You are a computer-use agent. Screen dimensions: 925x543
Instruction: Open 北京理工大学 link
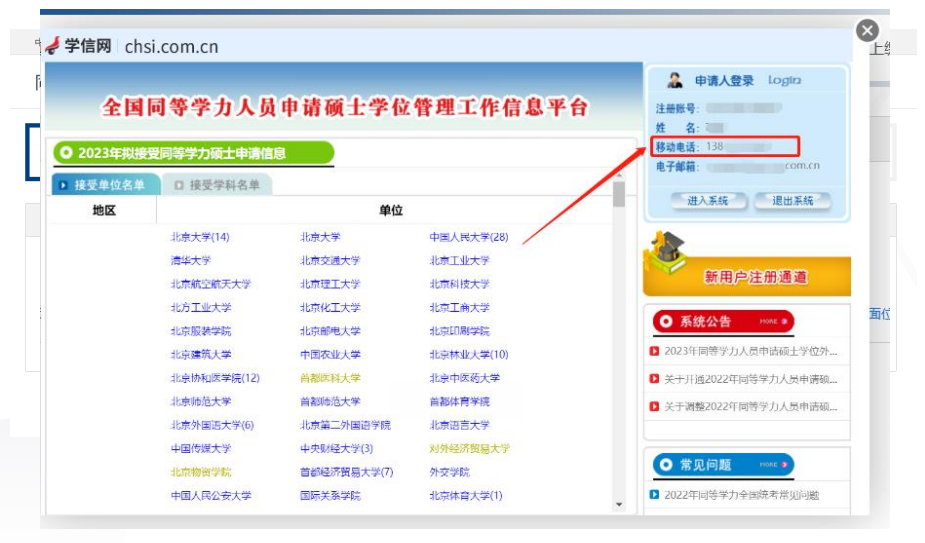pos(330,284)
